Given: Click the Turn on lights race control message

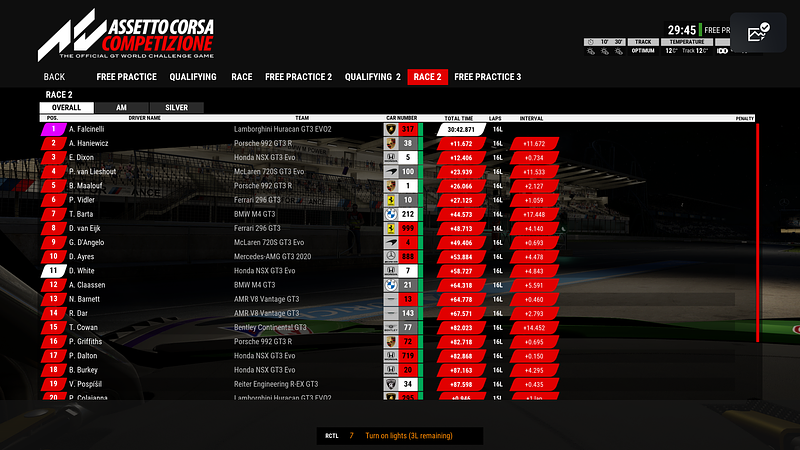Looking at the screenshot, I should pyautogui.click(x=409, y=436).
